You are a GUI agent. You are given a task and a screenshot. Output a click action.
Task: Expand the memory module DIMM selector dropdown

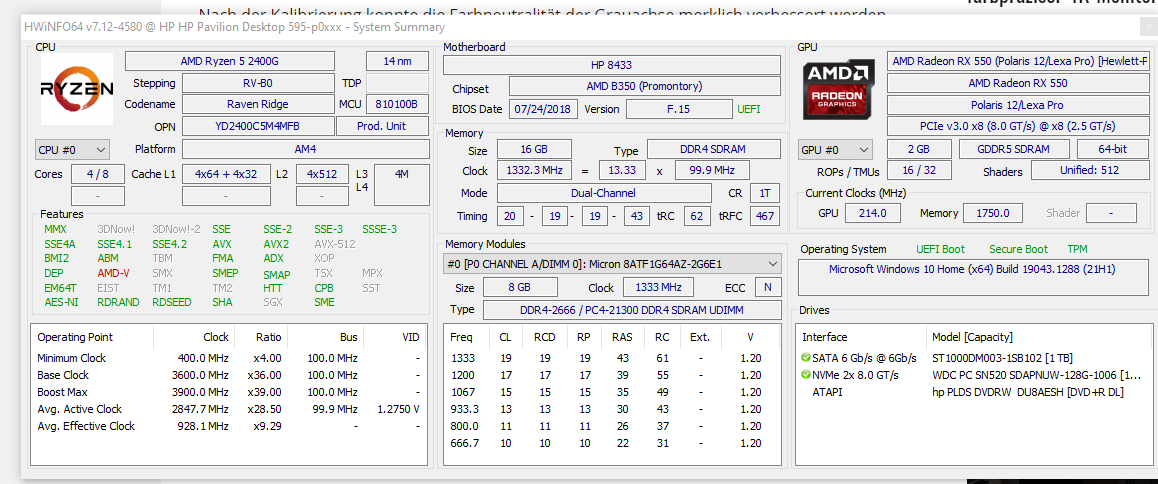pyautogui.click(x=611, y=264)
